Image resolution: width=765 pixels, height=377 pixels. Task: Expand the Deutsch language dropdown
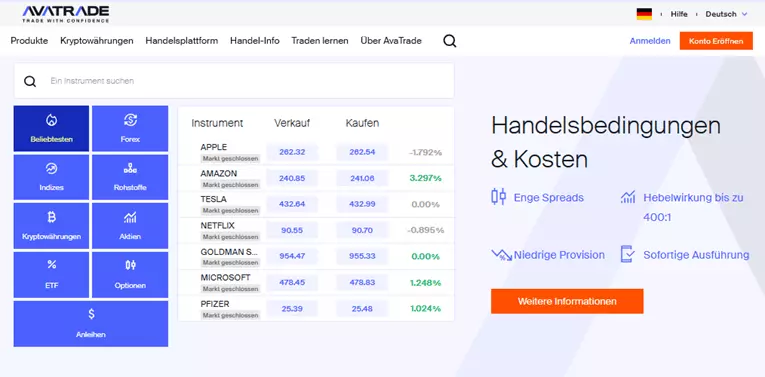726,14
